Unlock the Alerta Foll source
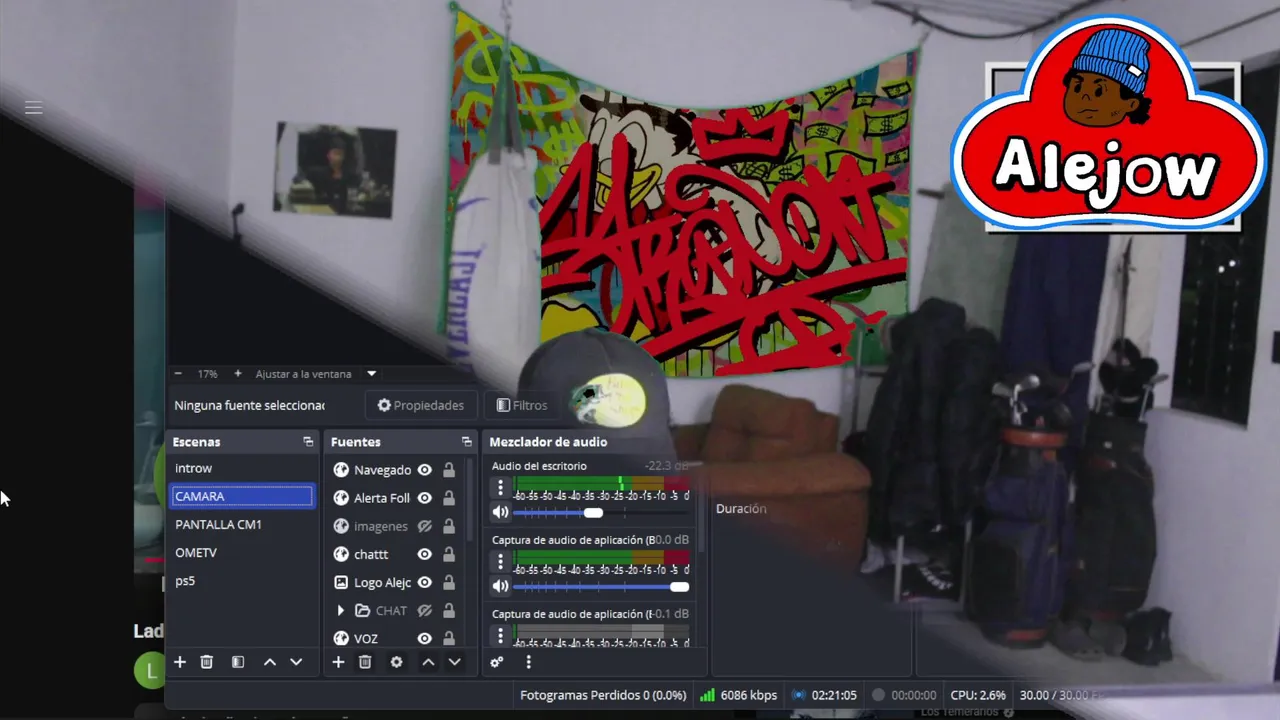Image resolution: width=1280 pixels, height=720 pixels. click(x=449, y=498)
